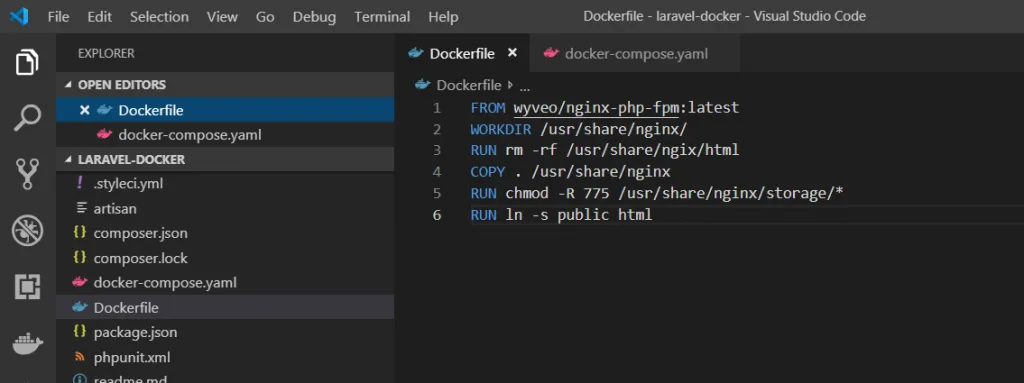The width and height of the screenshot is (1024, 383).
Task: Select the Dockerfile editor tab
Action: pos(463,53)
